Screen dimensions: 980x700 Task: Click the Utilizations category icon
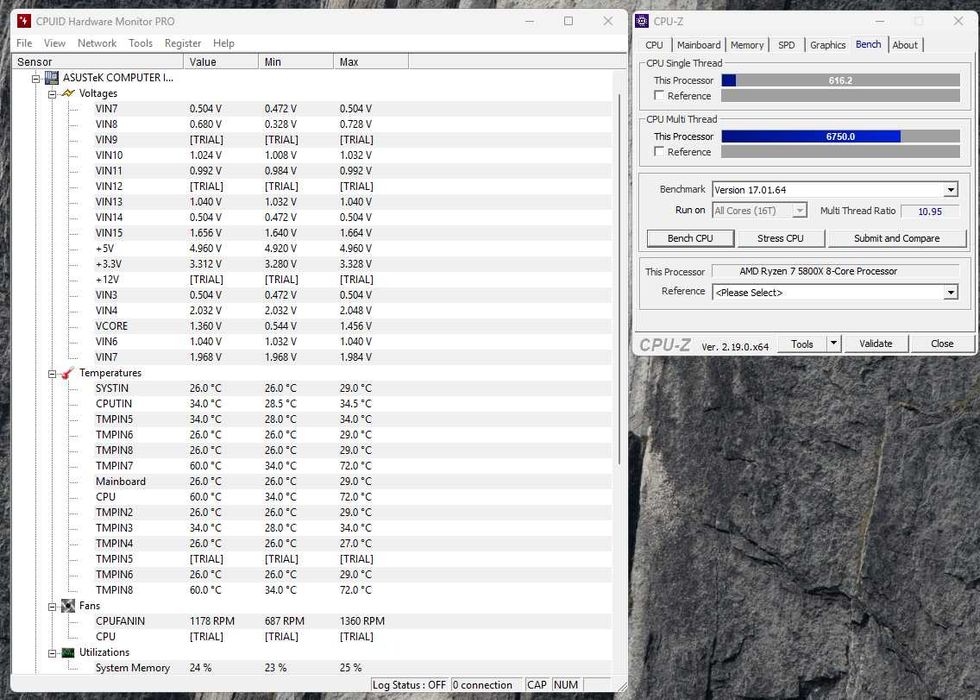68,652
